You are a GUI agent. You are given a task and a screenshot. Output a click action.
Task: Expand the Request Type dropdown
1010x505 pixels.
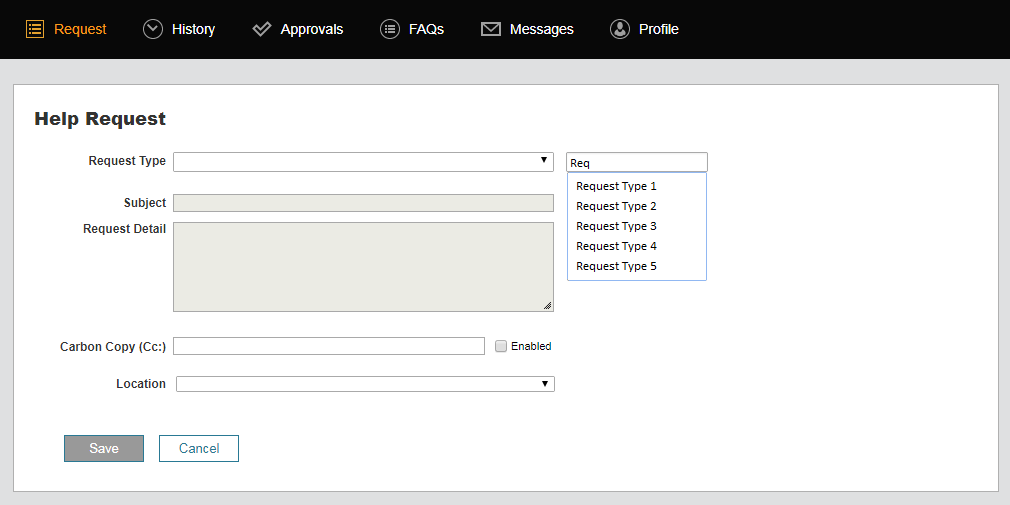pos(363,162)
